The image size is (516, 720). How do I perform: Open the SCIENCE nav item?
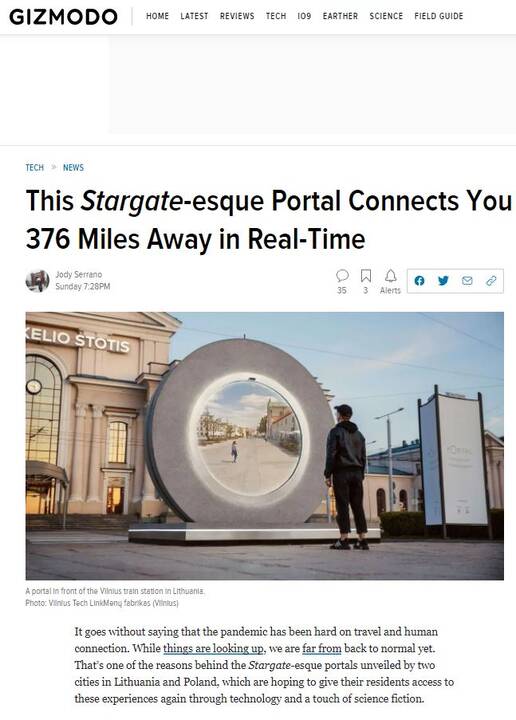386,16
